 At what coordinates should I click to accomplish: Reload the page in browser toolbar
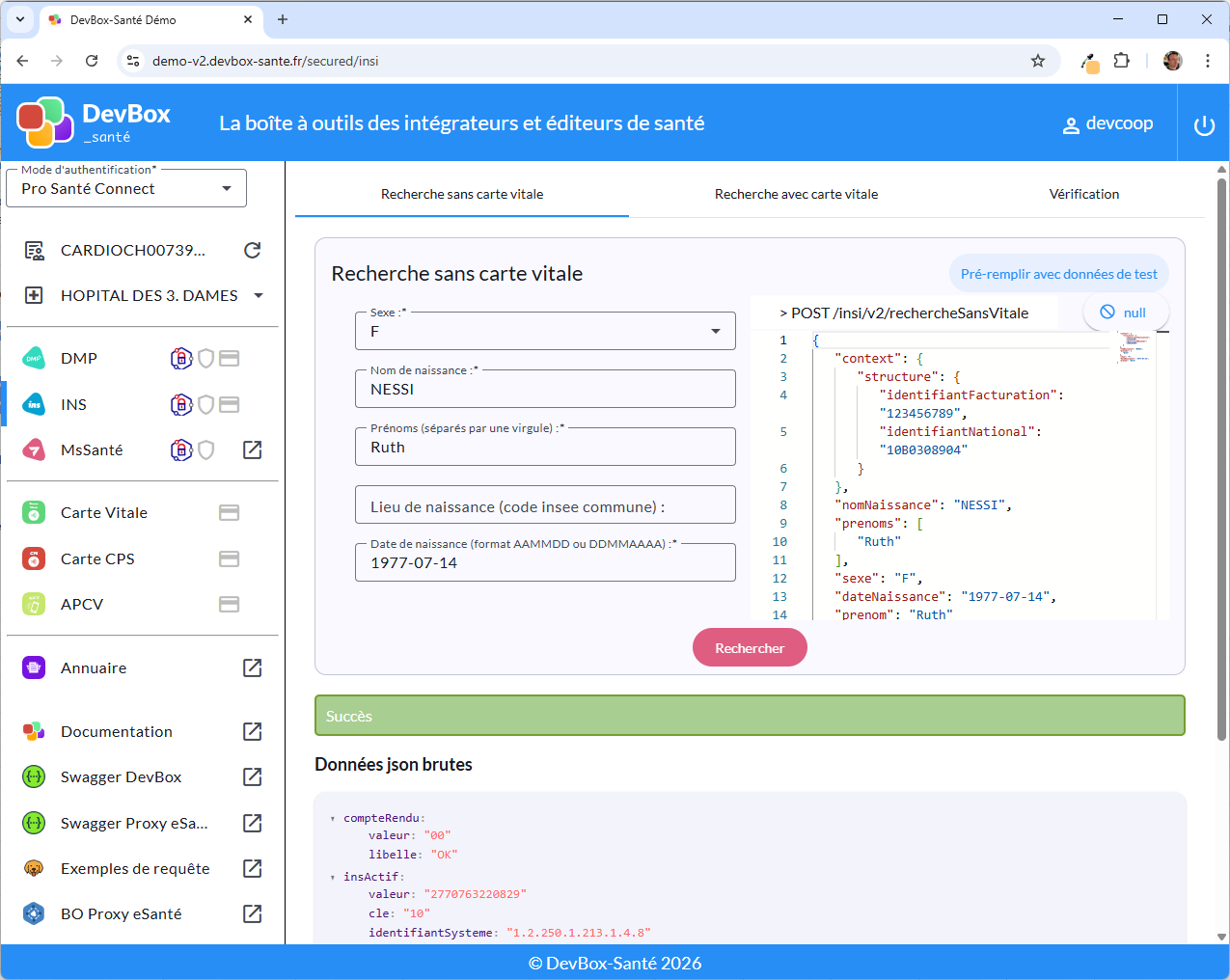click(92, 61)
